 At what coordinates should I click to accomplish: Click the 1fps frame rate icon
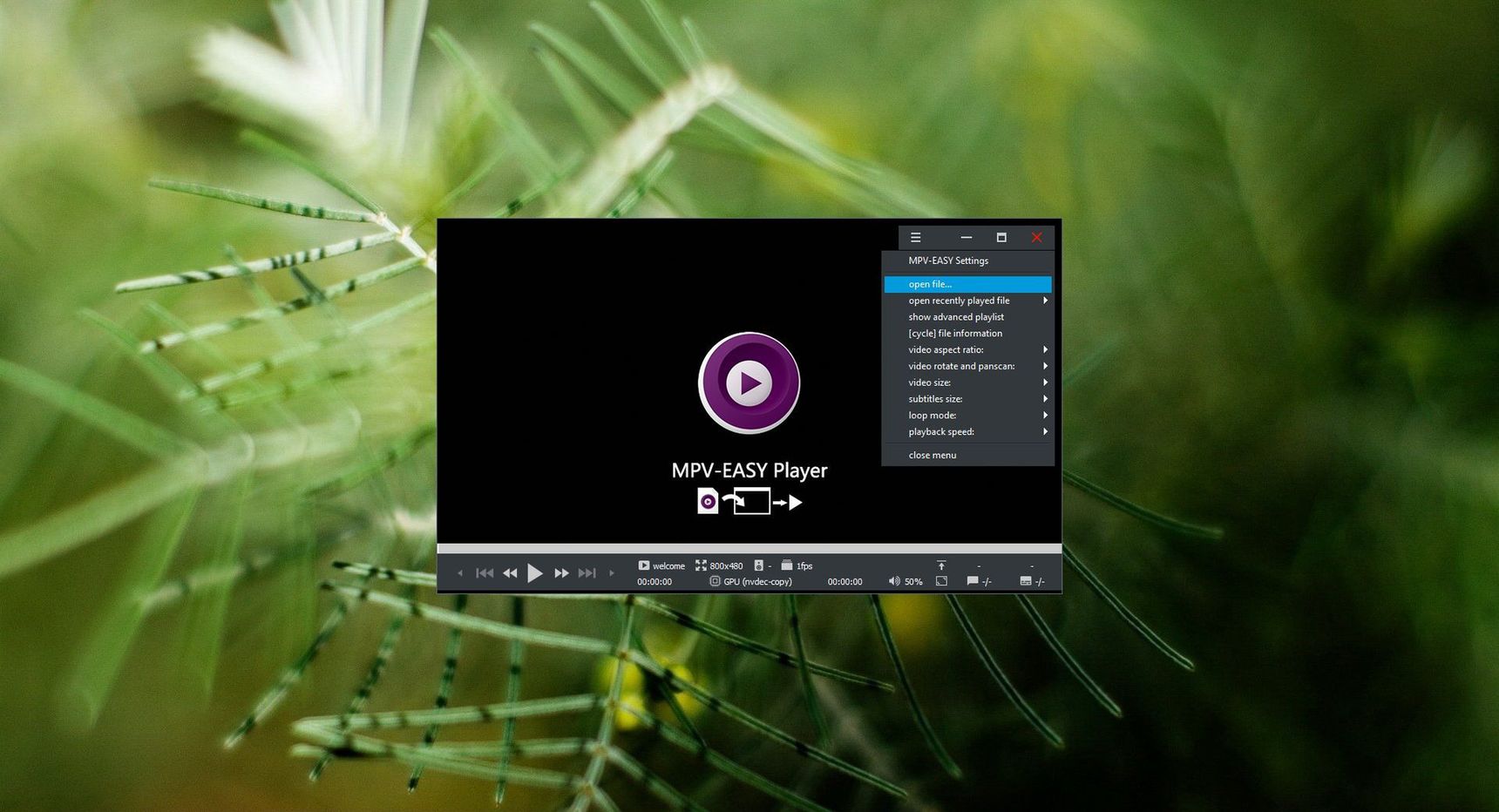pyautogui.click(x=786, y=565)
